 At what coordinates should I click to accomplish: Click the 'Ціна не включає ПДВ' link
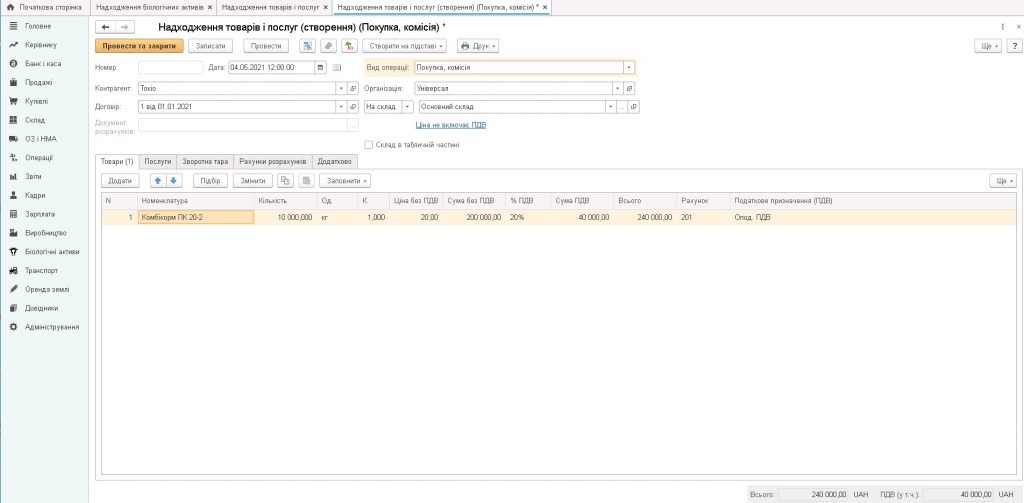coord(450,125)
